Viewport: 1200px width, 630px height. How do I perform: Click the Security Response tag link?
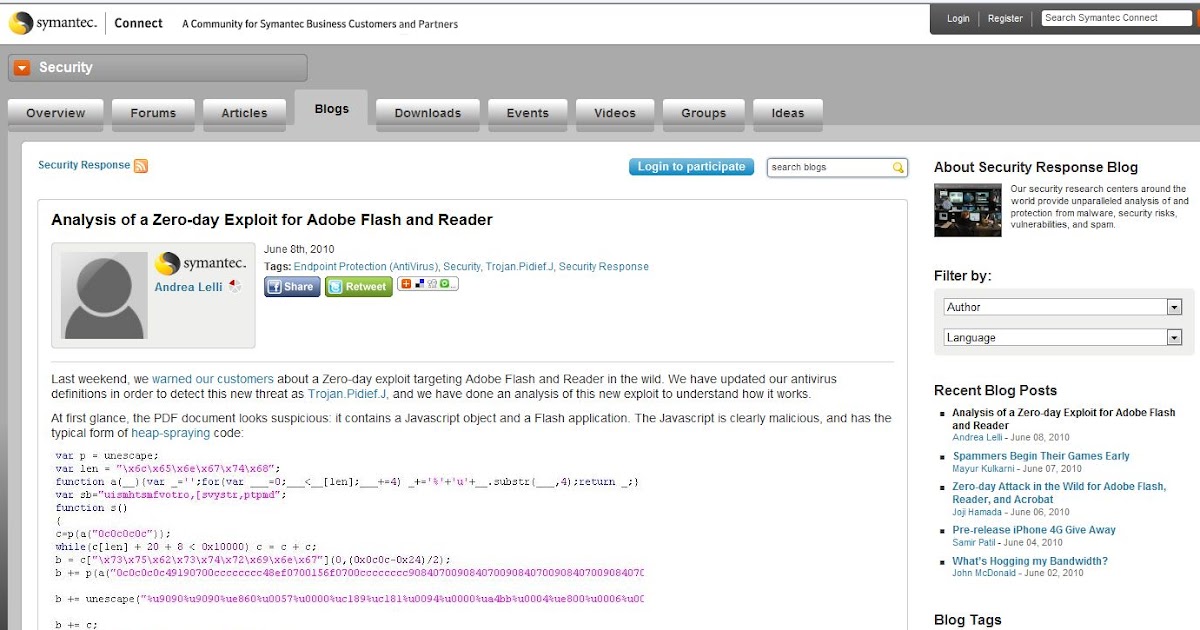coord(604,267)
